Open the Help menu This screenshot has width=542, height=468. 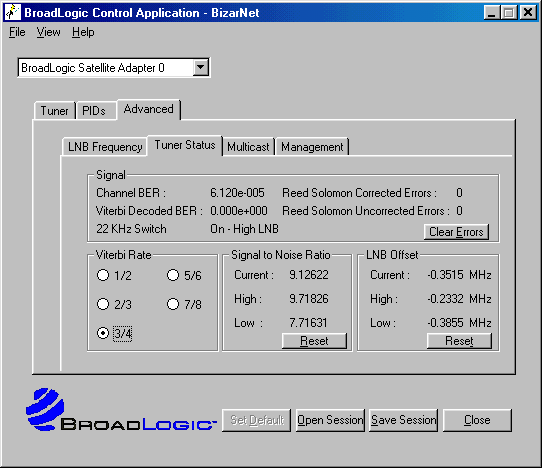coord(83,32)
